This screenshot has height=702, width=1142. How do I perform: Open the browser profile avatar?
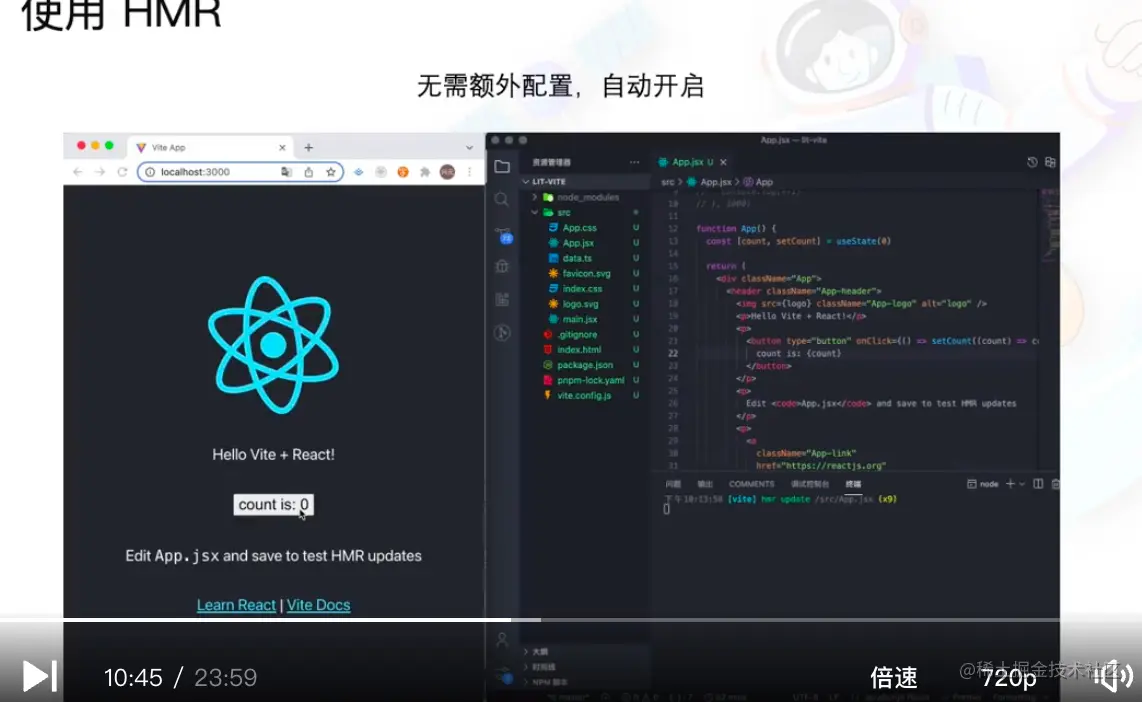point(447,172)
